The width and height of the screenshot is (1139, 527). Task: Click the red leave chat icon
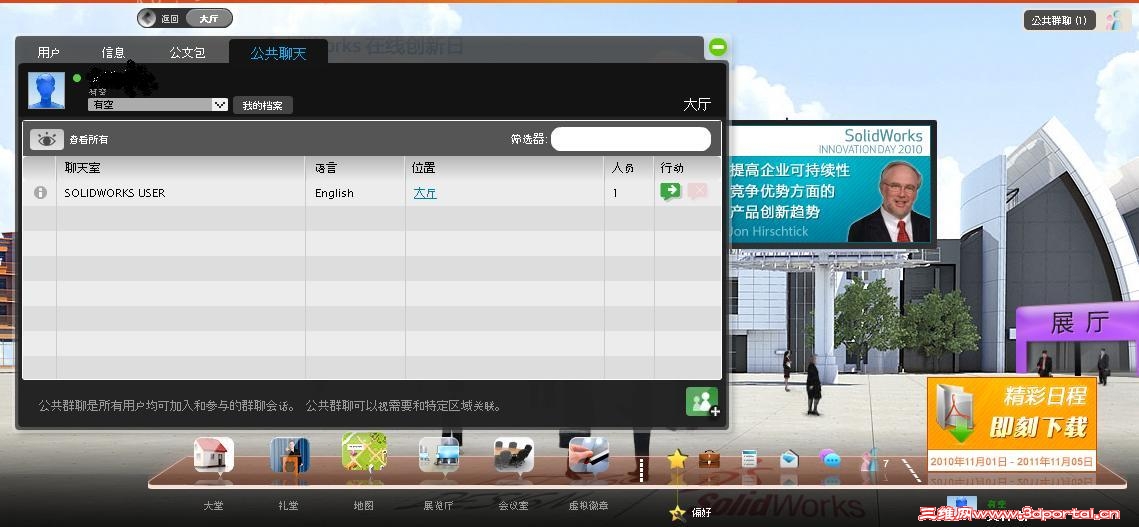(x=697, y=192)
